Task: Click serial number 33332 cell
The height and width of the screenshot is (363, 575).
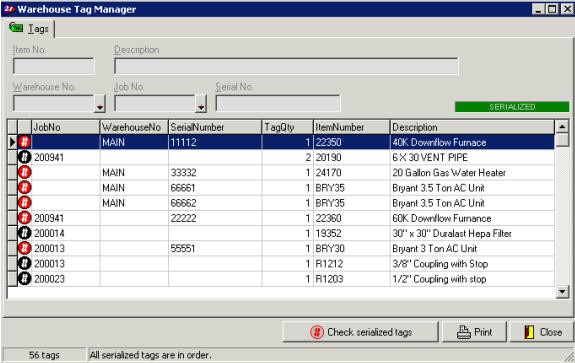Action: pyautogui.click(x=215, y=173)
